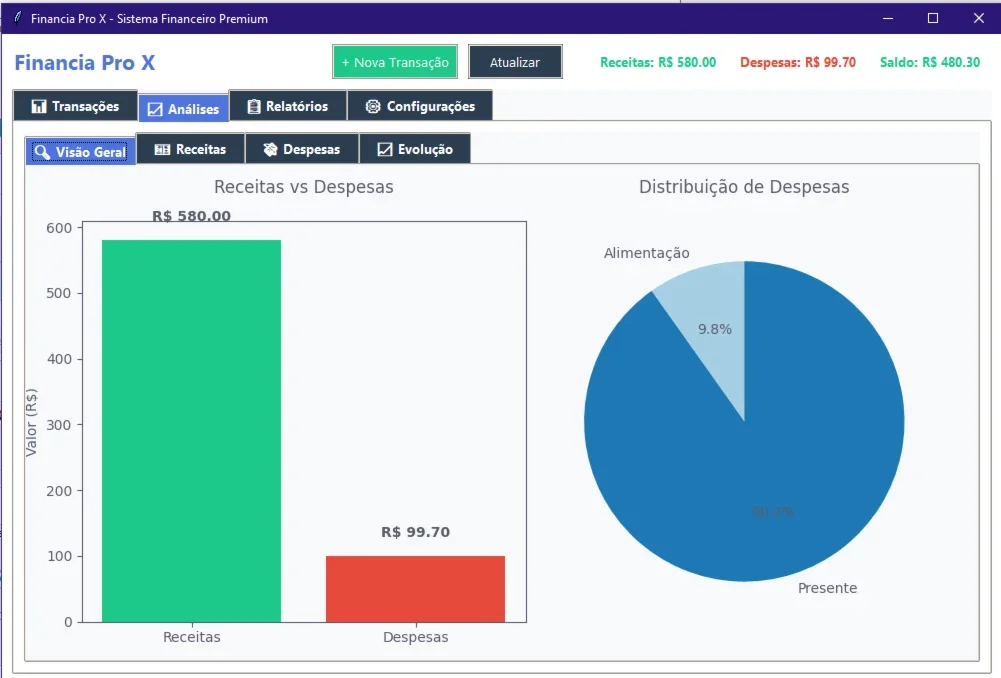Click the gear icon on Configurações tab
1001x678 pixels.
pyautogui.click(x=373, y=106)
